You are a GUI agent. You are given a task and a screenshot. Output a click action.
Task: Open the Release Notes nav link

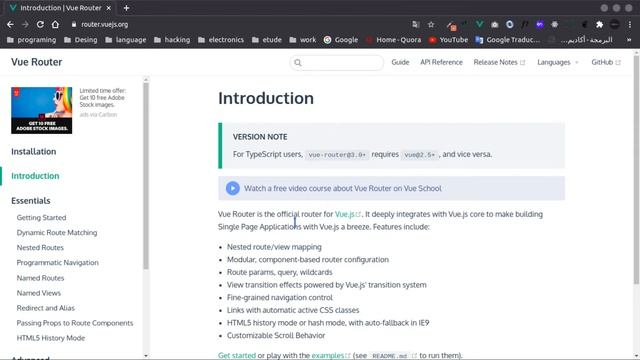pos(499,62)
